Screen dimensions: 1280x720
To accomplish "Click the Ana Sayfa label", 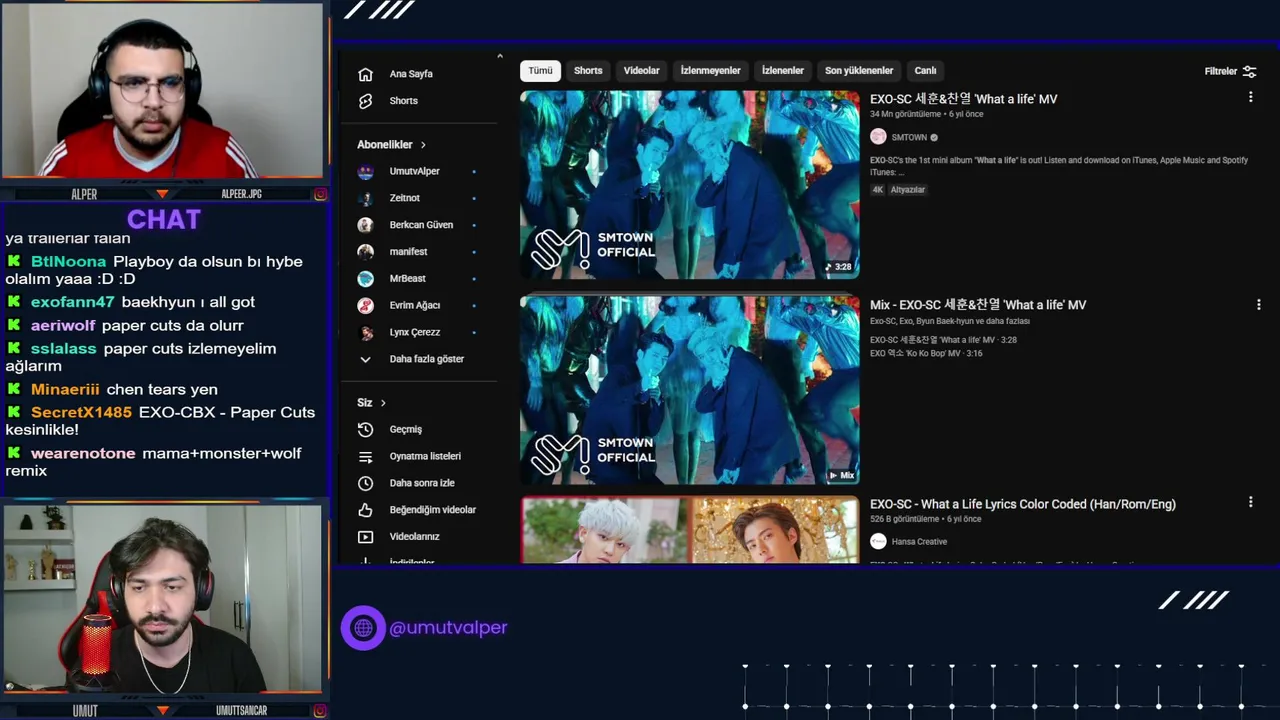I will click(x=411, y=74).
